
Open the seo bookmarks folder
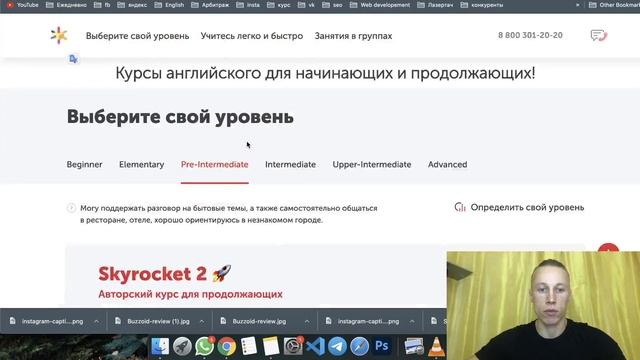[332, 5]
